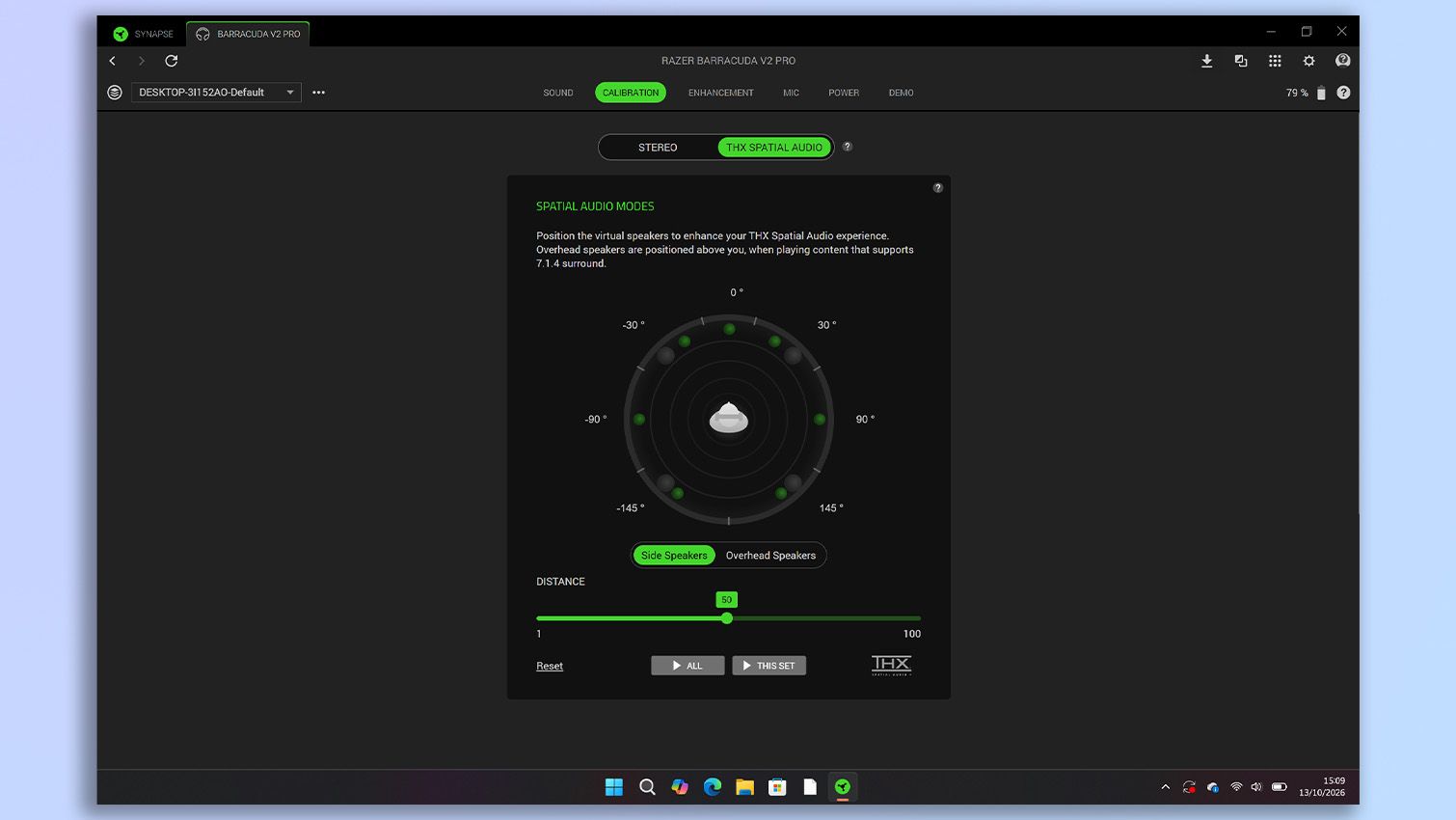The width and height of the screenshot is (1456, 820).
Task: Click the grid modules icon
Action: pyautogui.click(x=1275, y=61)
